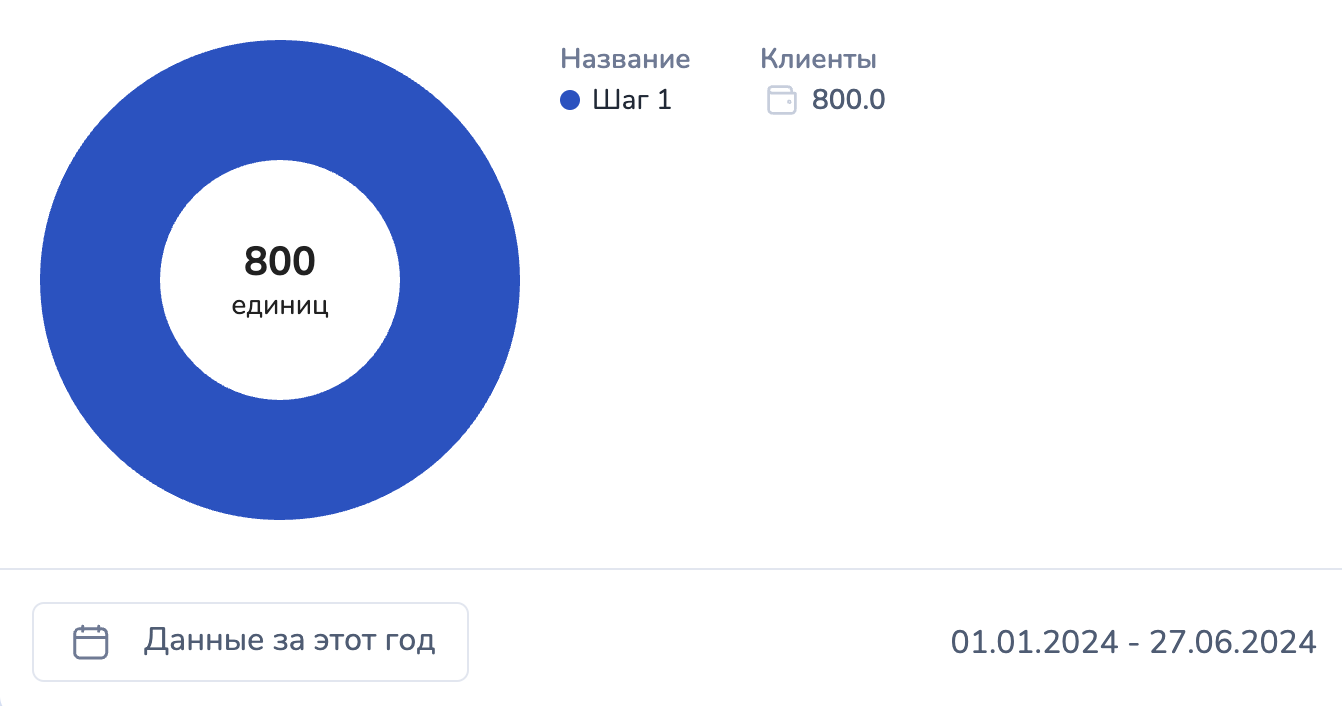Click the horizontal divider line below the chart
1342x706 pixels.
coord(671,569)
